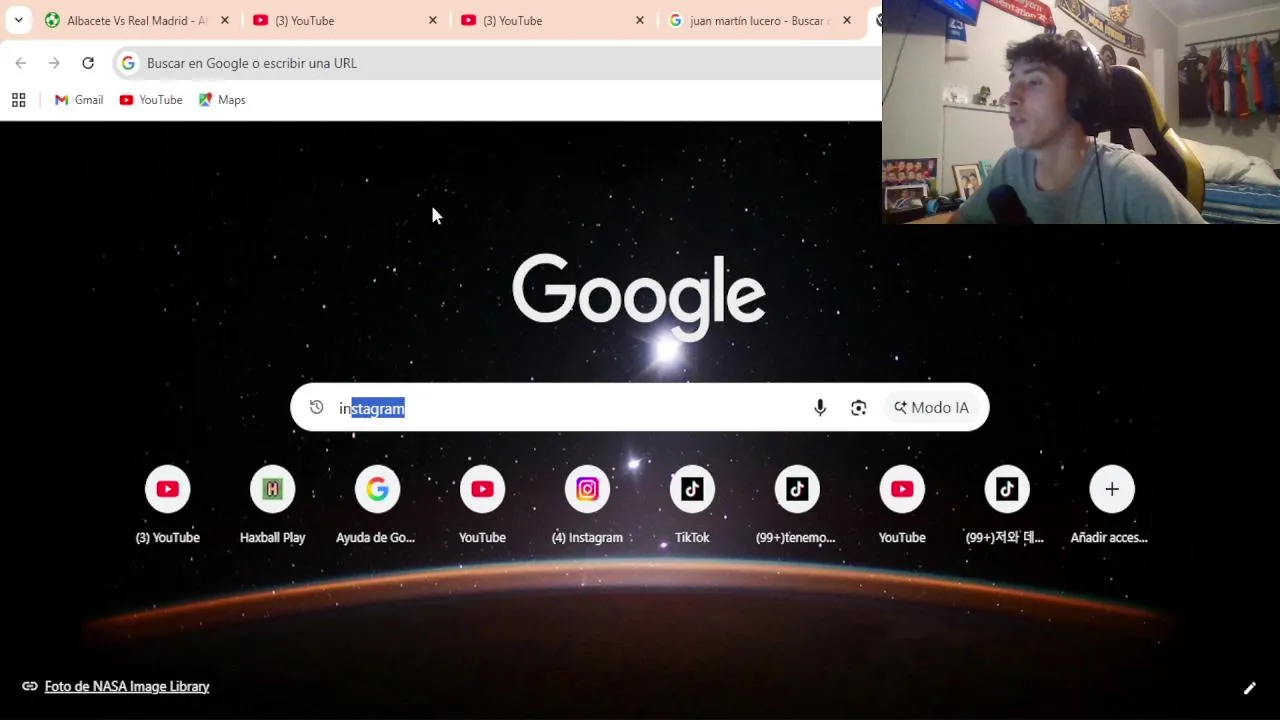Start voice search with microphone icon
Viewport: 1280px width, 720px height.
[820, 407]
